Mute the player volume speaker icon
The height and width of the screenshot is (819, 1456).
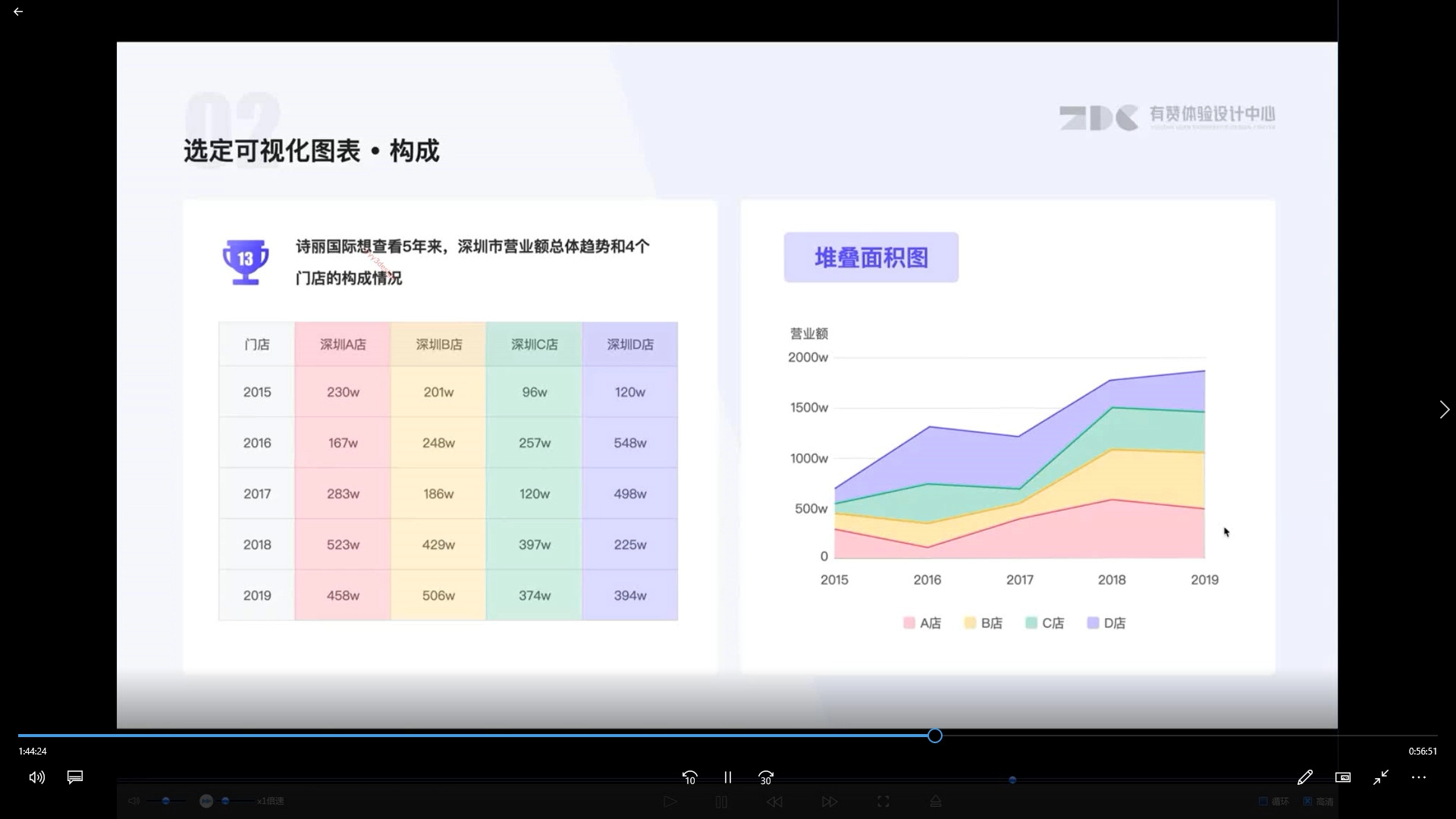coord(36,777)
